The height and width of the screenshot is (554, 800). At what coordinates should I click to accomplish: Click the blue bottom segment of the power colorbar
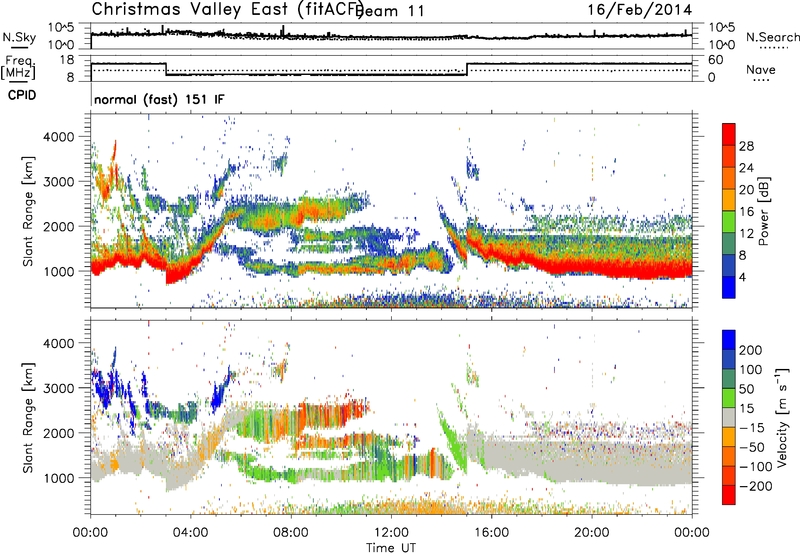pos(729,287)
